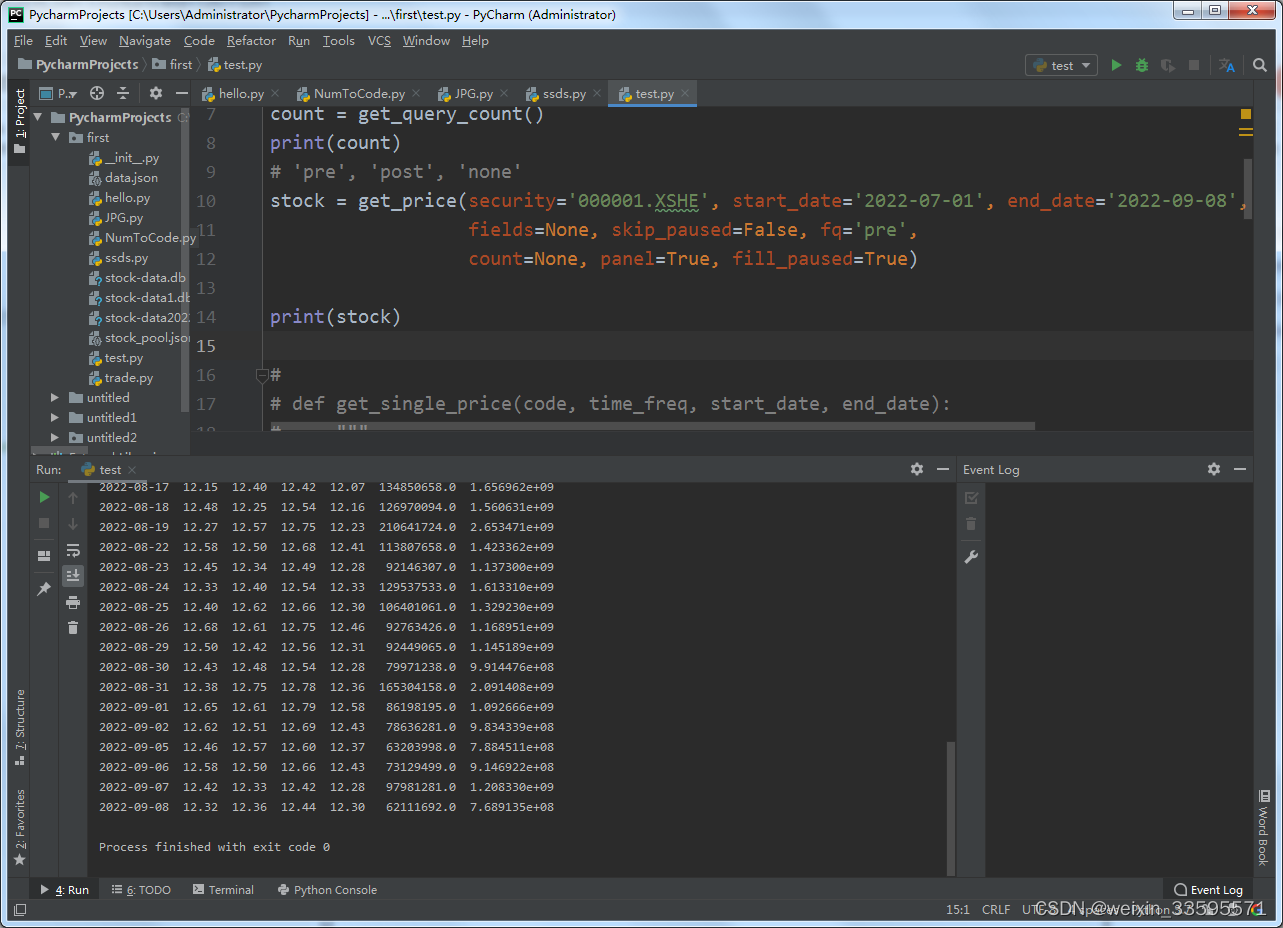This screenshot has width=1283, height=928.
Task: Expand the untitled folder
Action: [x=56, y=397]
